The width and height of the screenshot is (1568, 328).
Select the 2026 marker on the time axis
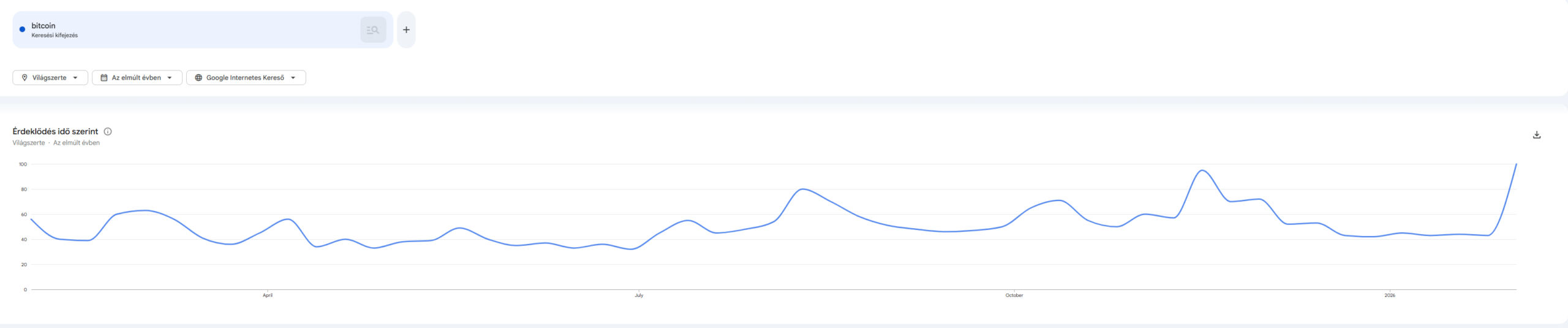click(x=1390, y=296)
